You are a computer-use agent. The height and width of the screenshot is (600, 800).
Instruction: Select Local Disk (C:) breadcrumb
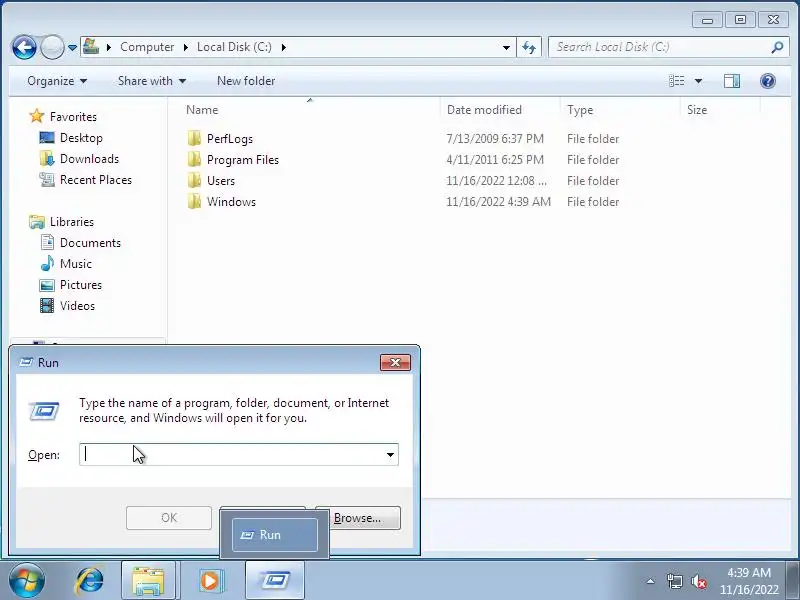(x=234, y=47)
